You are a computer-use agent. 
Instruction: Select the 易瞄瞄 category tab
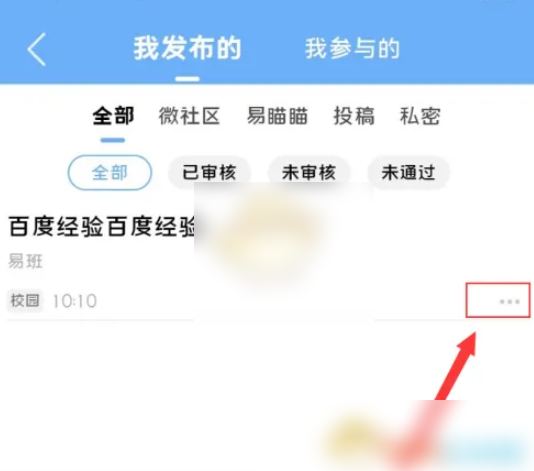click(x=277, y=116)
